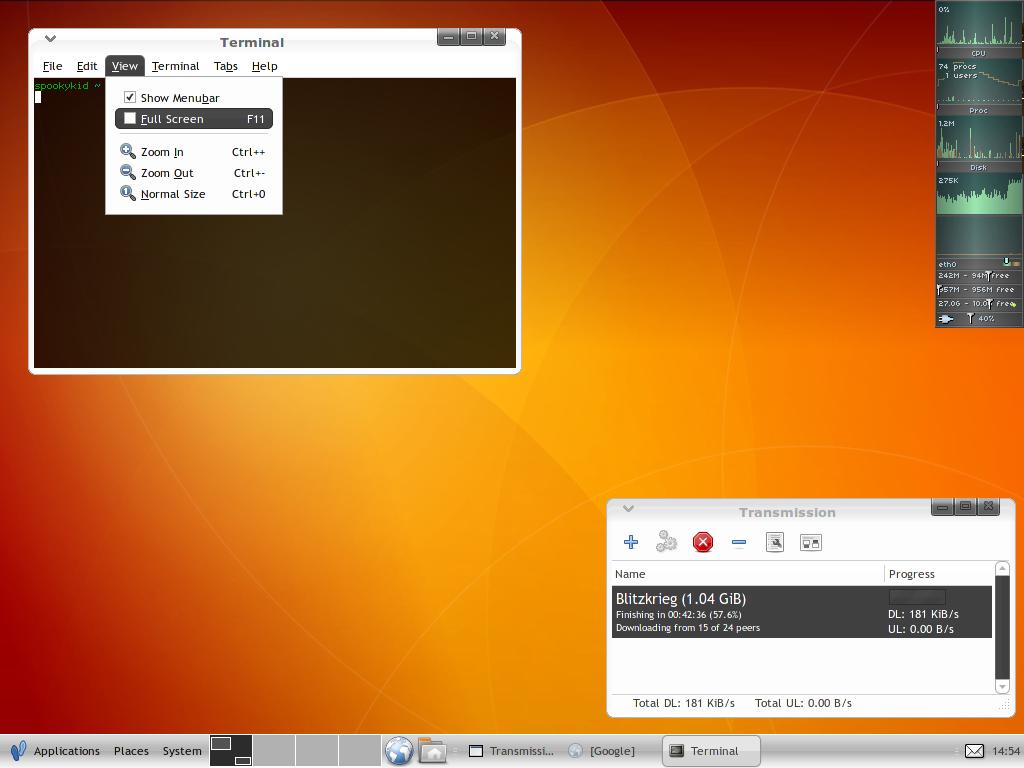Open the Terminal menu in the menubar
This screenshot has width=1024, height=768.
[x=175, y=66]
